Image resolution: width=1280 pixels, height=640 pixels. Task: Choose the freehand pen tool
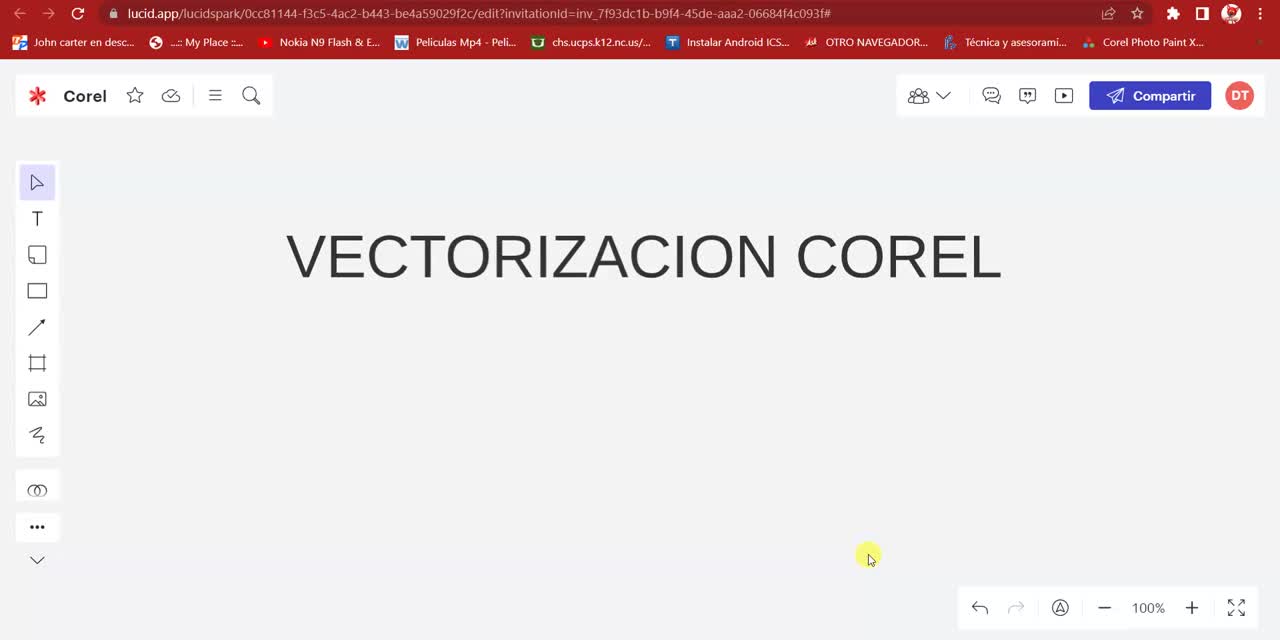(x=37, y=435)
